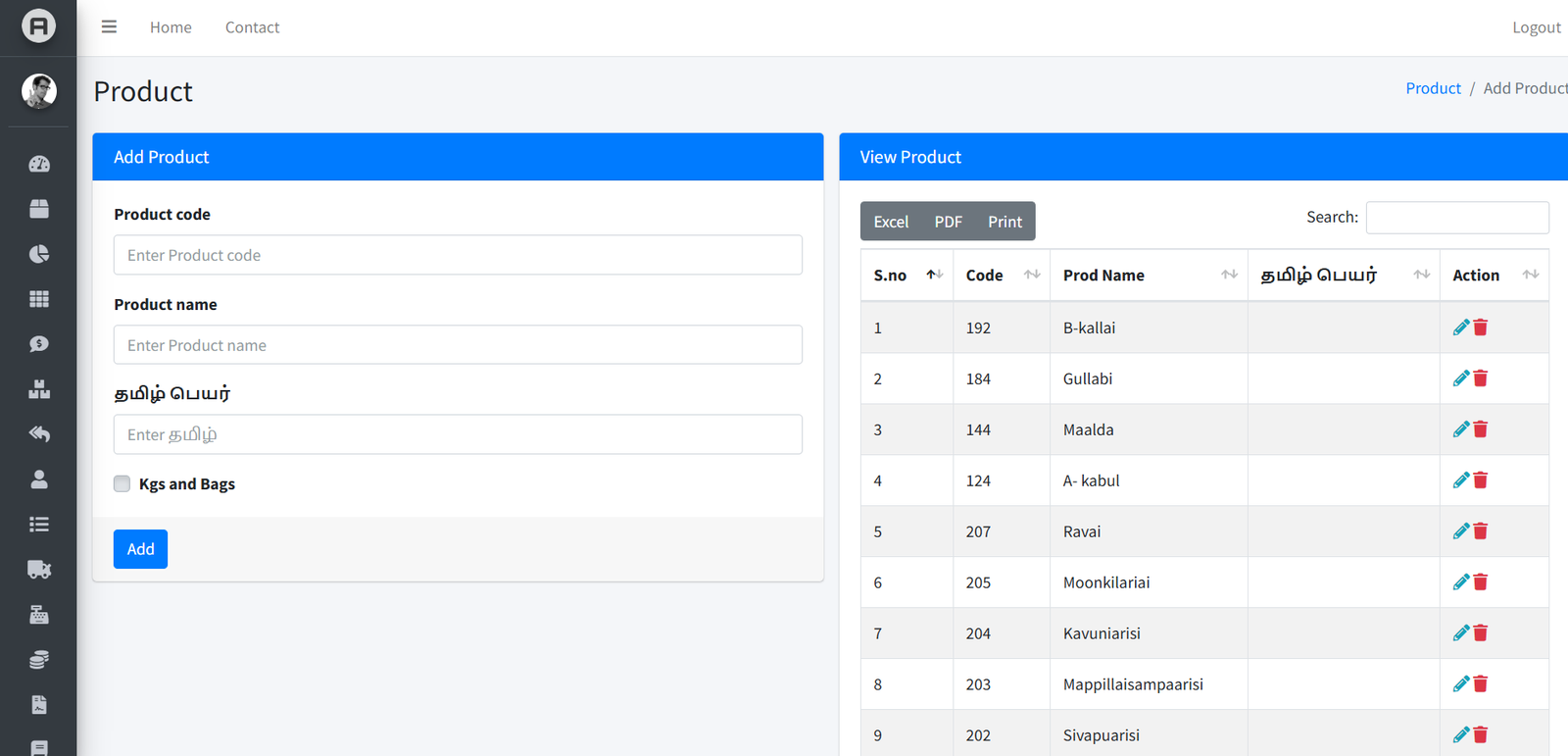Print the product table
This screenshot has width=1568, height=756.
(x=1004, y=222)
